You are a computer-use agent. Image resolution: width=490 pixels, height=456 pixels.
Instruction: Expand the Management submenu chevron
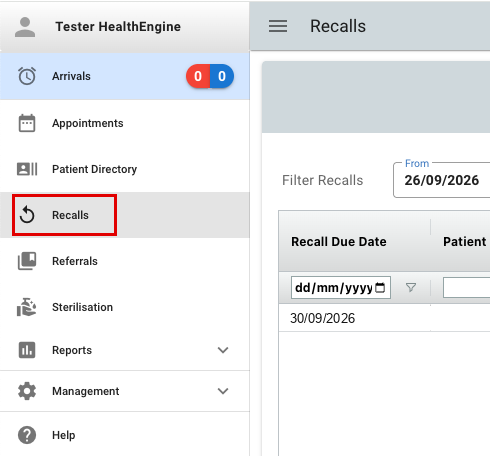pos(223,391)
